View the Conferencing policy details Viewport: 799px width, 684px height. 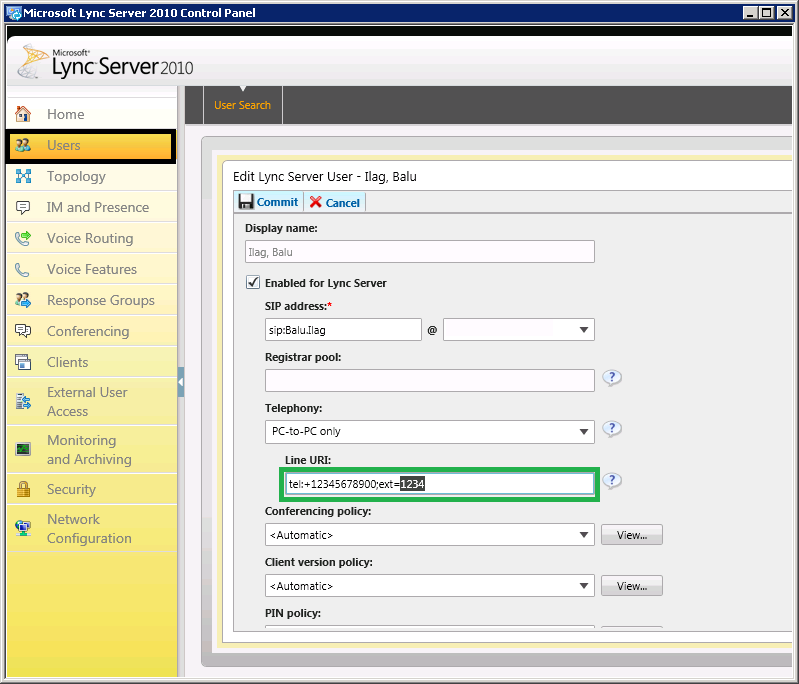tap(632, 535)
